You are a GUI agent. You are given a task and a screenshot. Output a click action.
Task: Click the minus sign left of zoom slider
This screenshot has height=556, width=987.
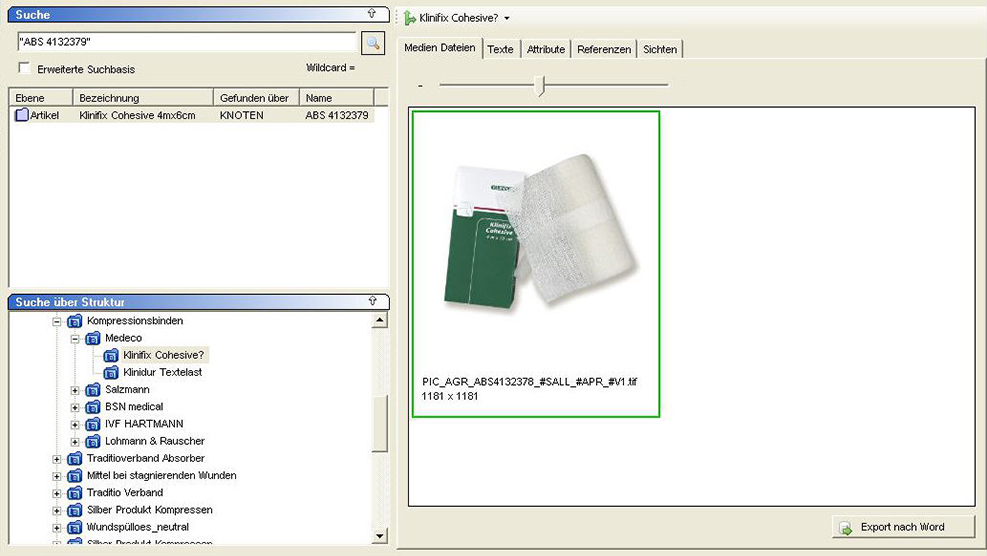point(420,86)
